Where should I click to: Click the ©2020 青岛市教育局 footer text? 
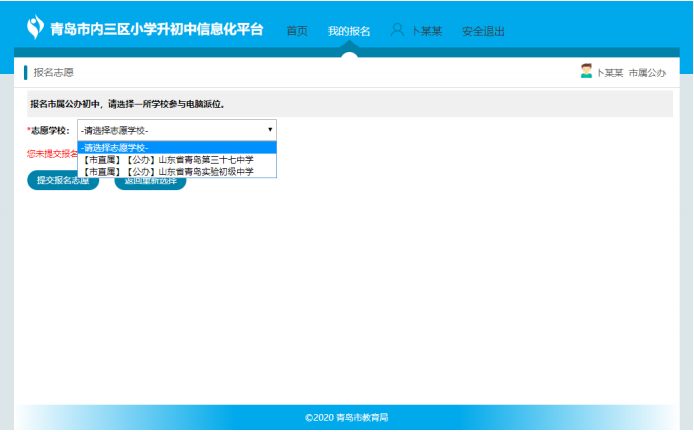click(x=347, y=417)
